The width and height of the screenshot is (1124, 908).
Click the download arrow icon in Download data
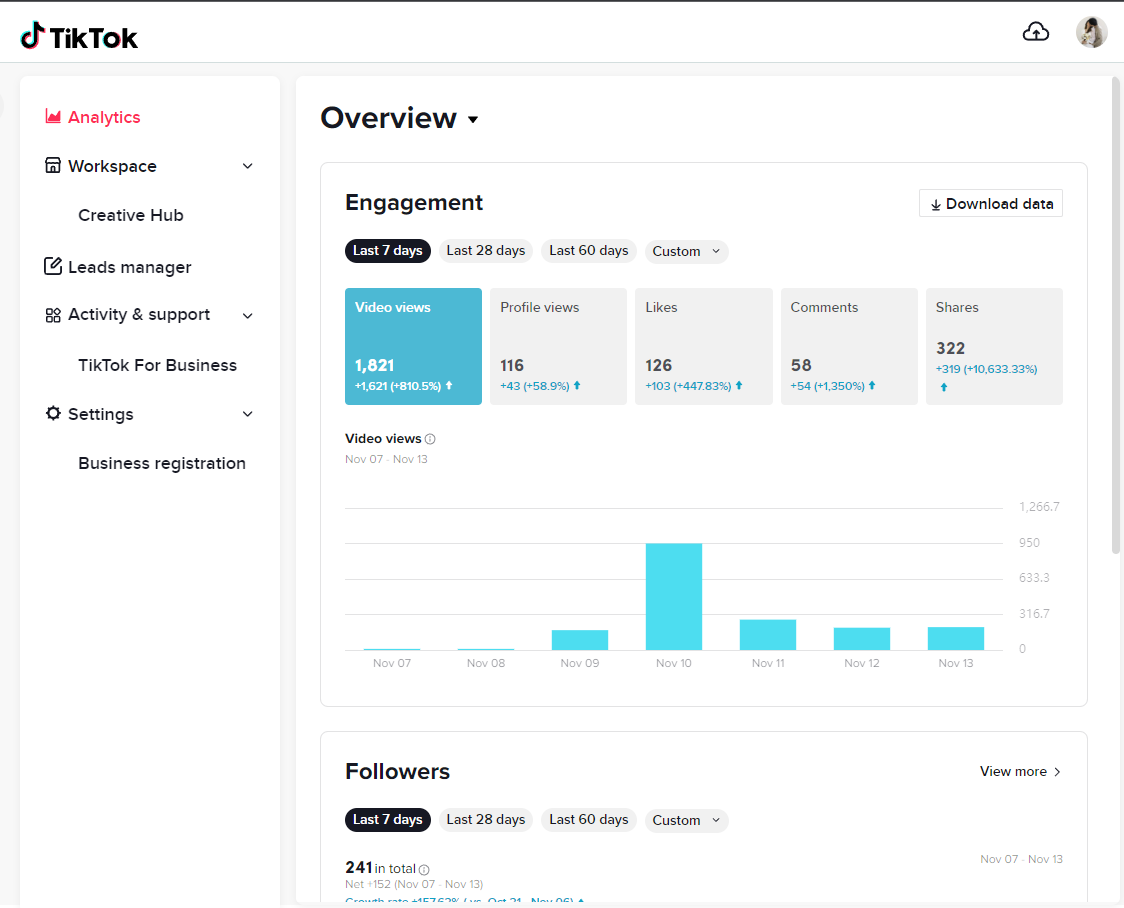pos(935,205)
